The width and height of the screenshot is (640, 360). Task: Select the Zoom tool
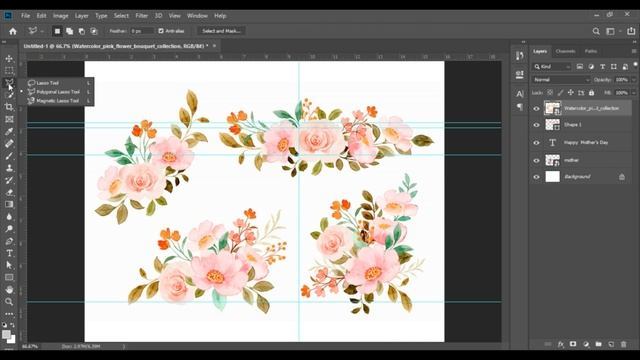click(9, 302)
